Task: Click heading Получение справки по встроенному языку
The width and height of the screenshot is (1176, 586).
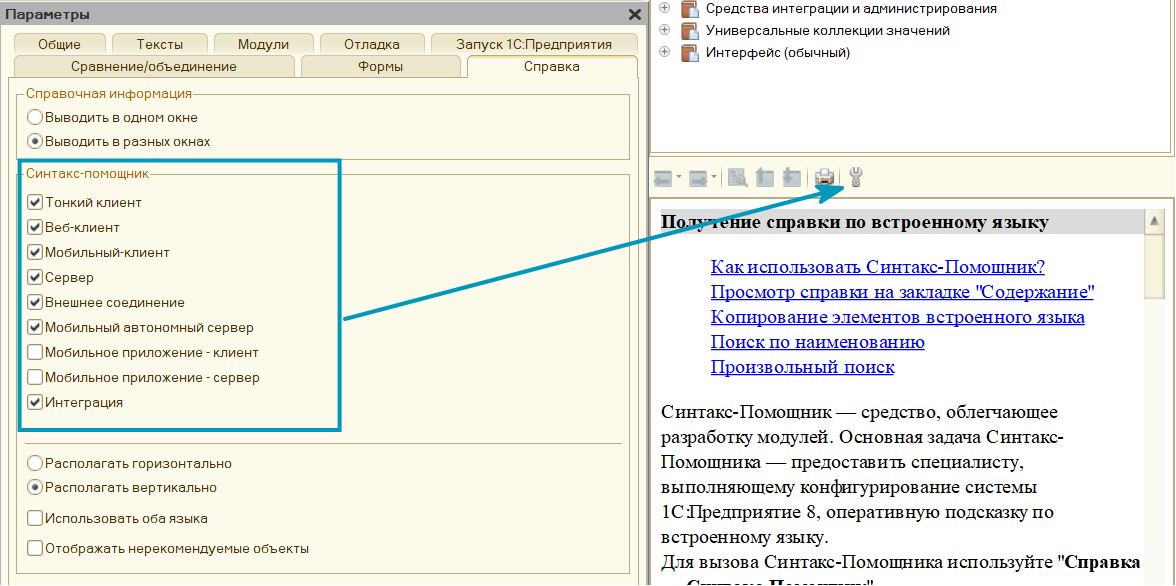Action: pyautogui.click(x=855, y=222)
